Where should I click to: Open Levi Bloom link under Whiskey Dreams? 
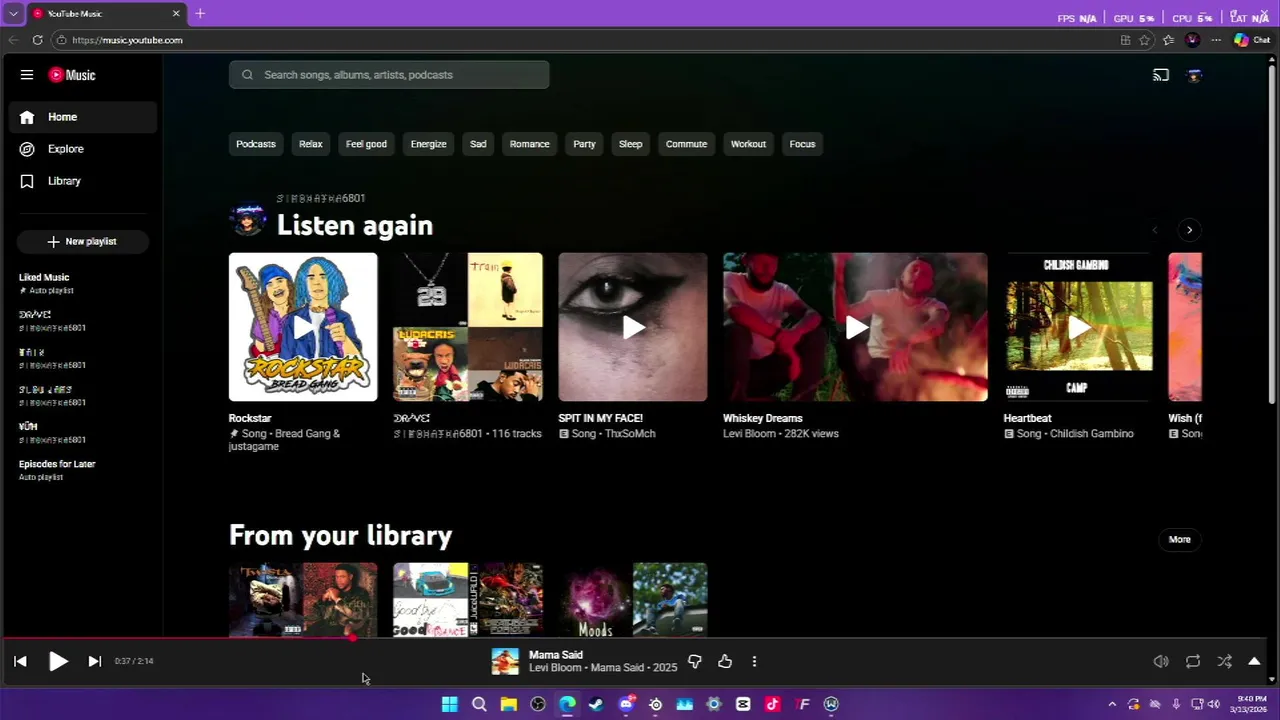click(750, 434)
